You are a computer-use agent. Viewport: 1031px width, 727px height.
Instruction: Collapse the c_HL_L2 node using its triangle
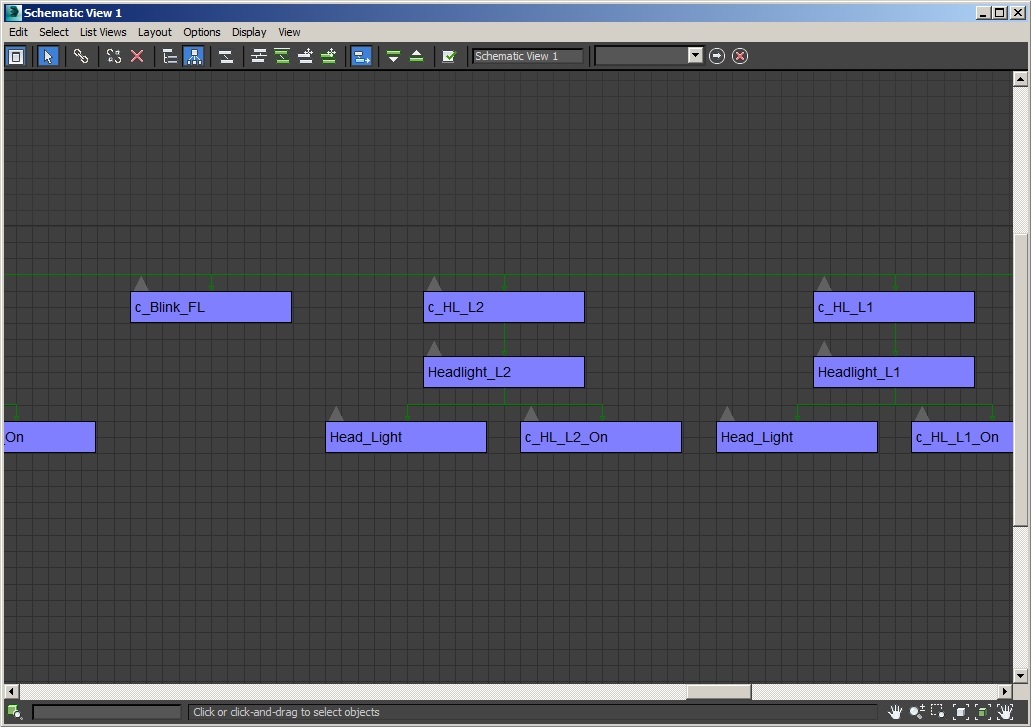pos(434,284)
